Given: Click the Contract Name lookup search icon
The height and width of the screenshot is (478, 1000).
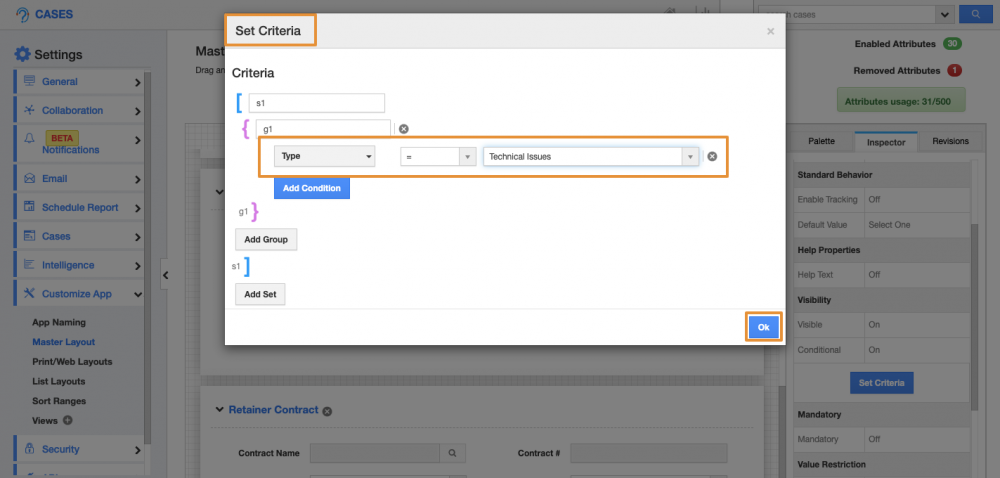Looking at the screenshot, I should coord(453,453).
